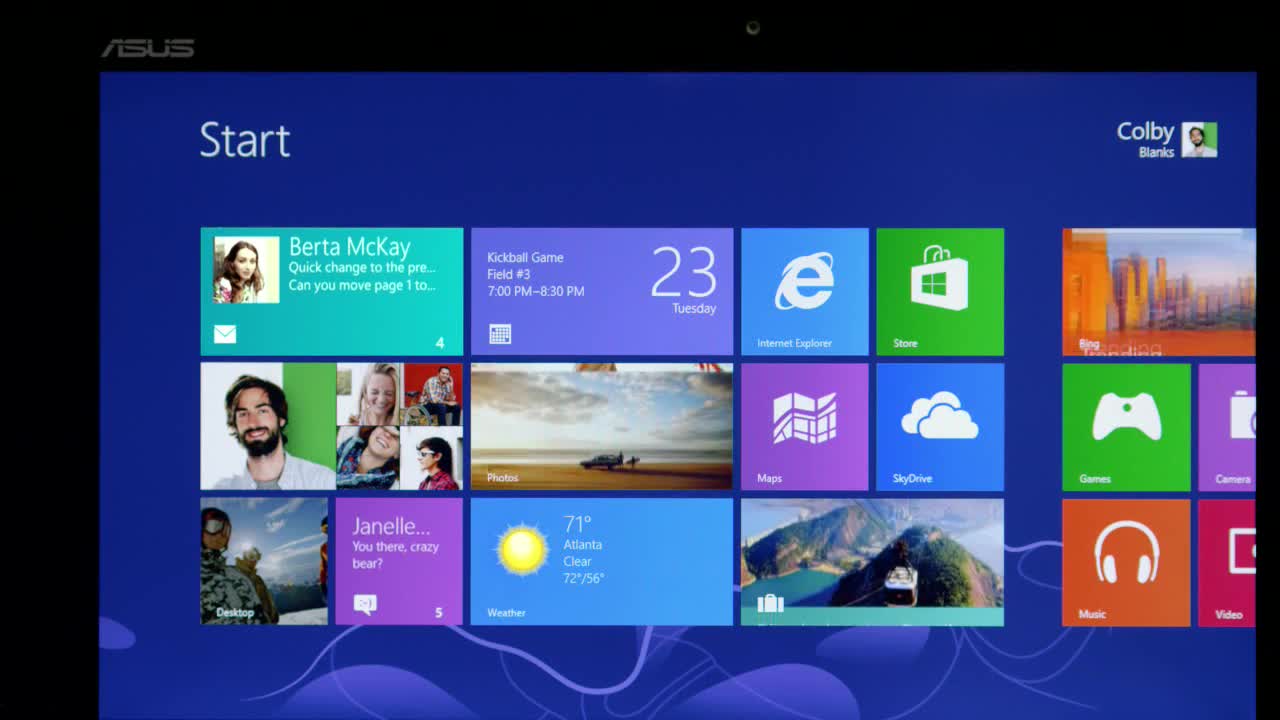
Task: Open the Desktop tile
Action: click(264, 562)
